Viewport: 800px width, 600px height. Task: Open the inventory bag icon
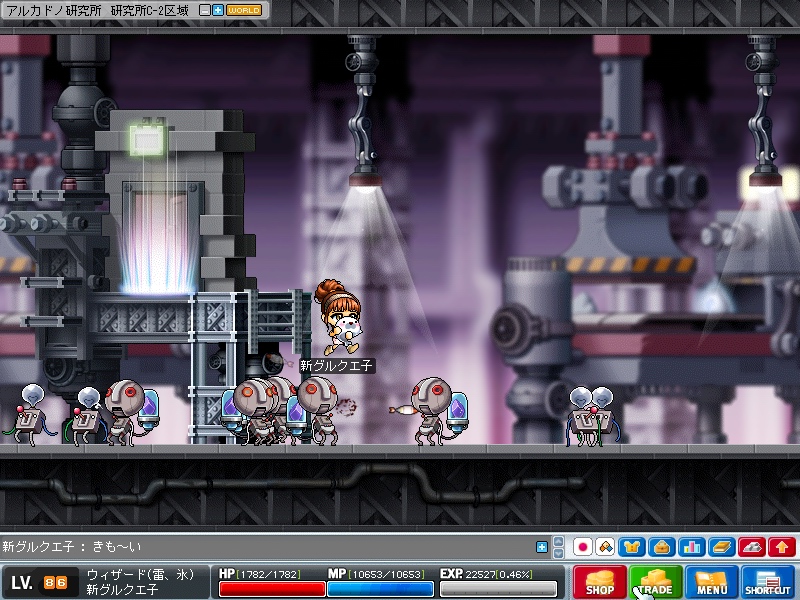point(662,547)
